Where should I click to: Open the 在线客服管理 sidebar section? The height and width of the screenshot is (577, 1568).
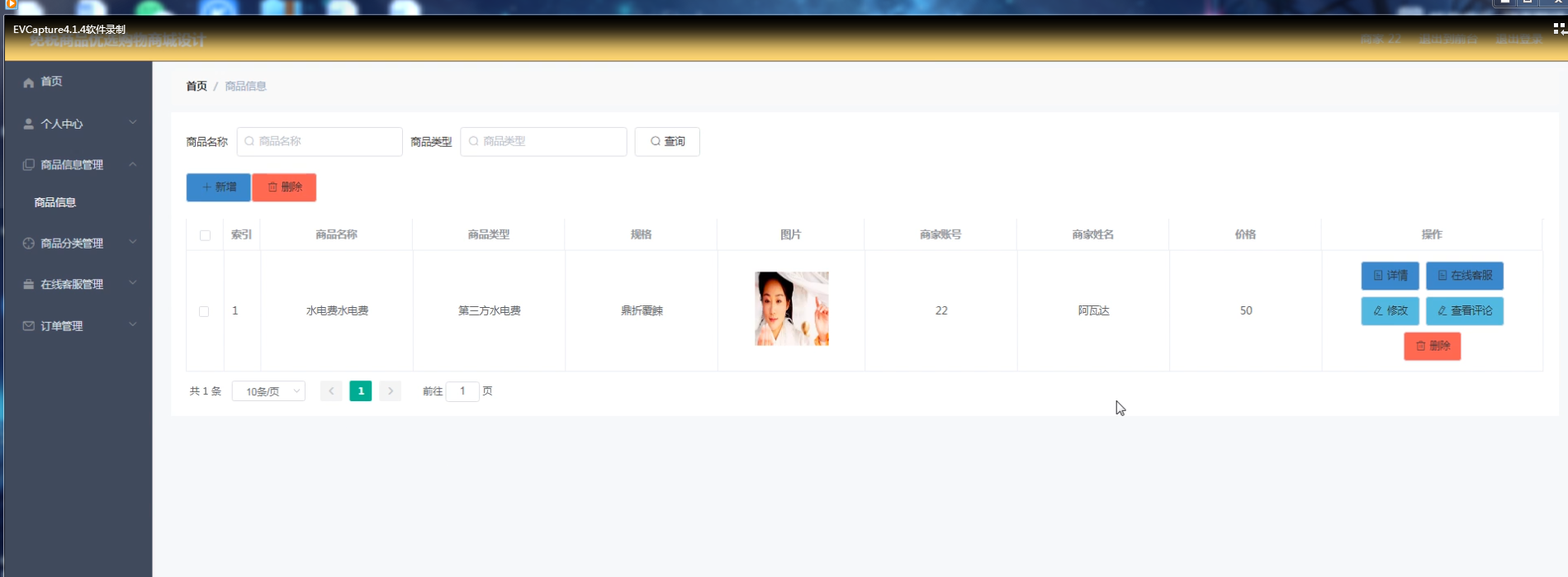pyautogui.click(x=78, y=284)
